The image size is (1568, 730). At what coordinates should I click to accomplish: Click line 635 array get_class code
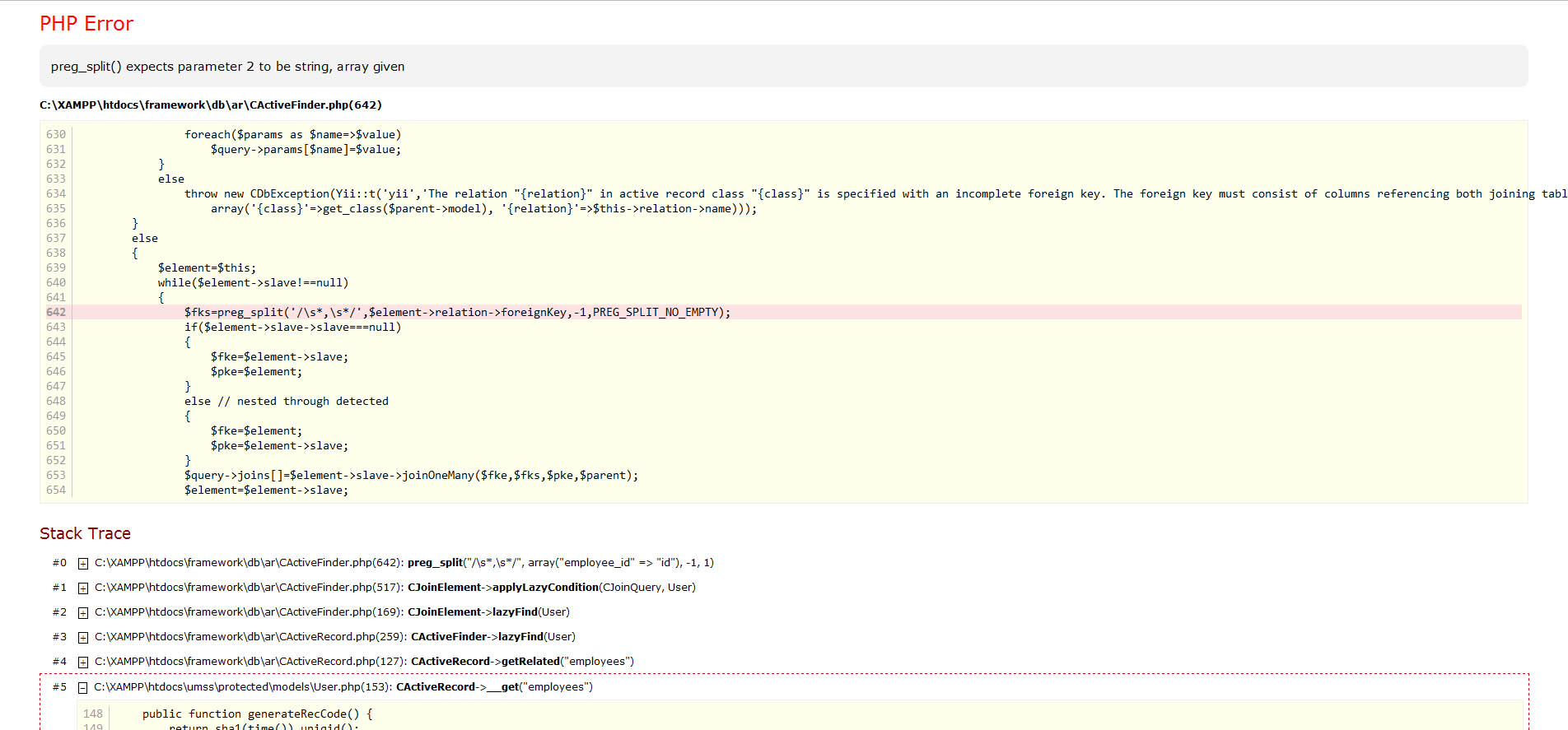click(483, 209)
